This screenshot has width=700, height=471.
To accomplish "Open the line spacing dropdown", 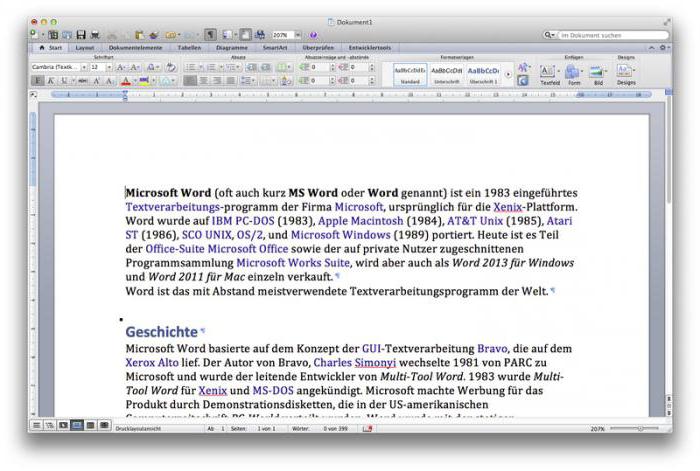I will 247,81.
